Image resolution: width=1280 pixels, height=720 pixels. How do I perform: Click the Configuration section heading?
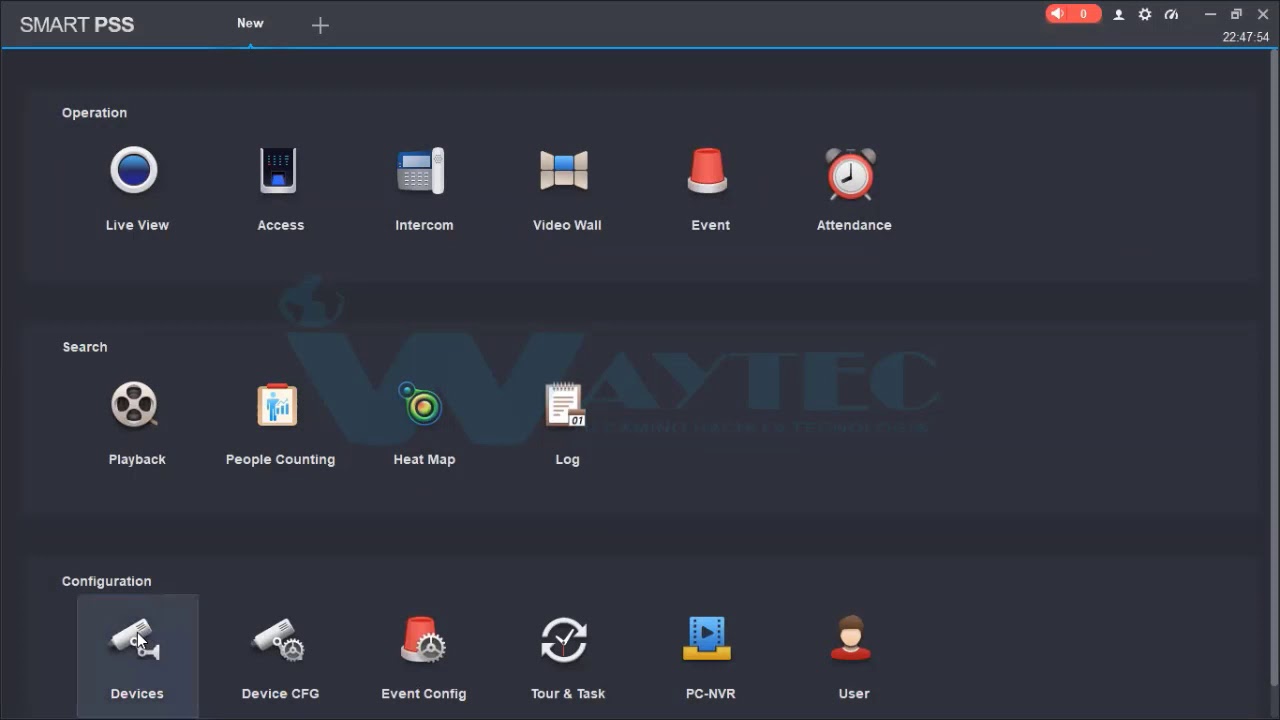107,581
